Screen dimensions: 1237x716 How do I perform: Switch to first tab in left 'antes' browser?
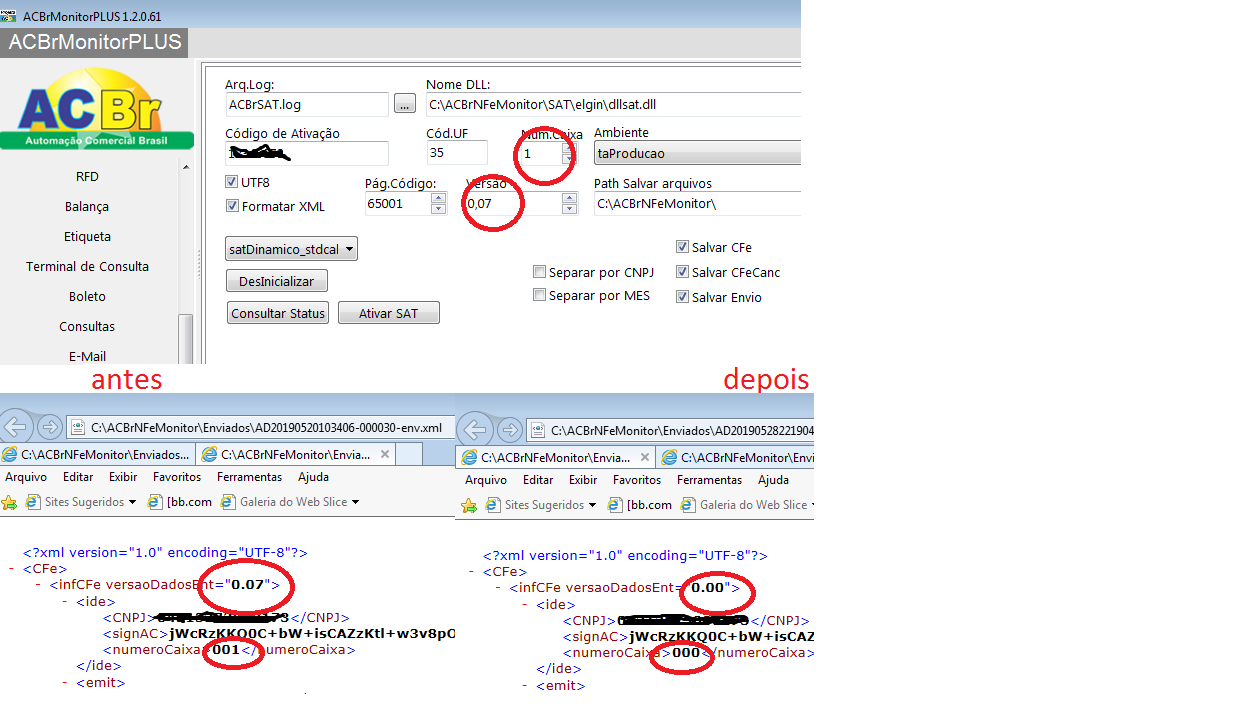point(97,454)
